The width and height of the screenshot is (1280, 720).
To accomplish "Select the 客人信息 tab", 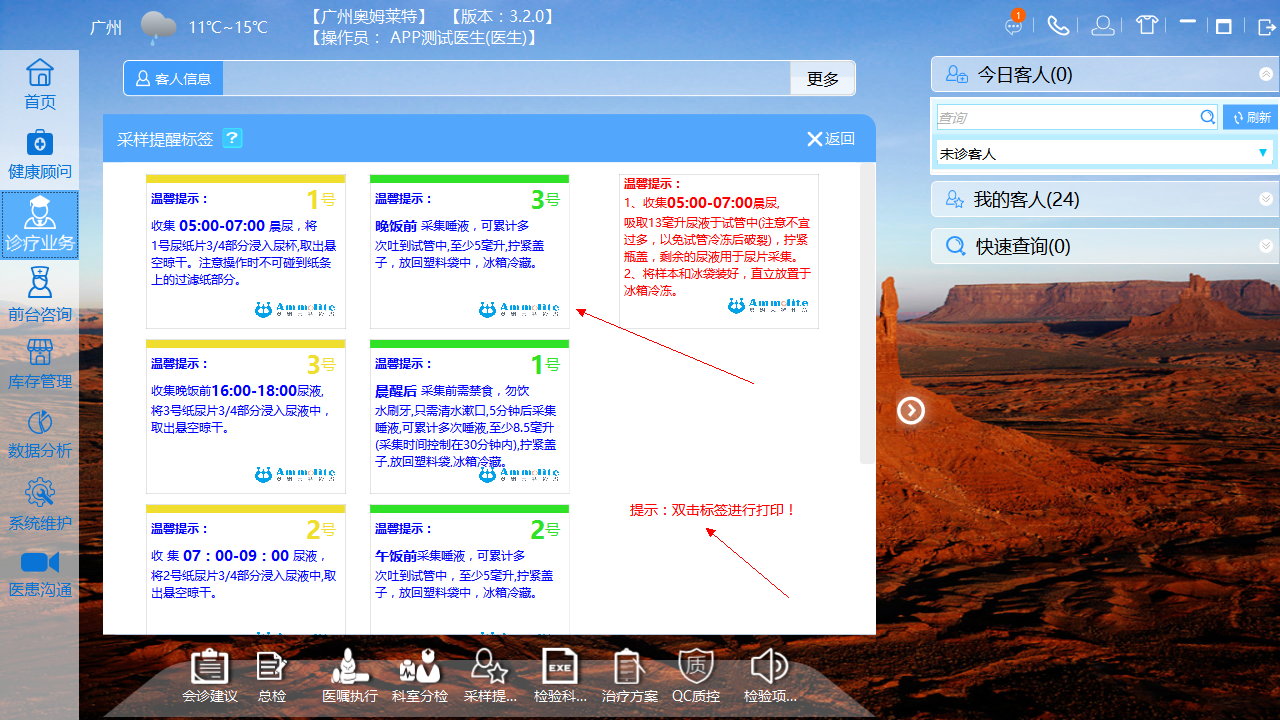I will tap(174, 78).
